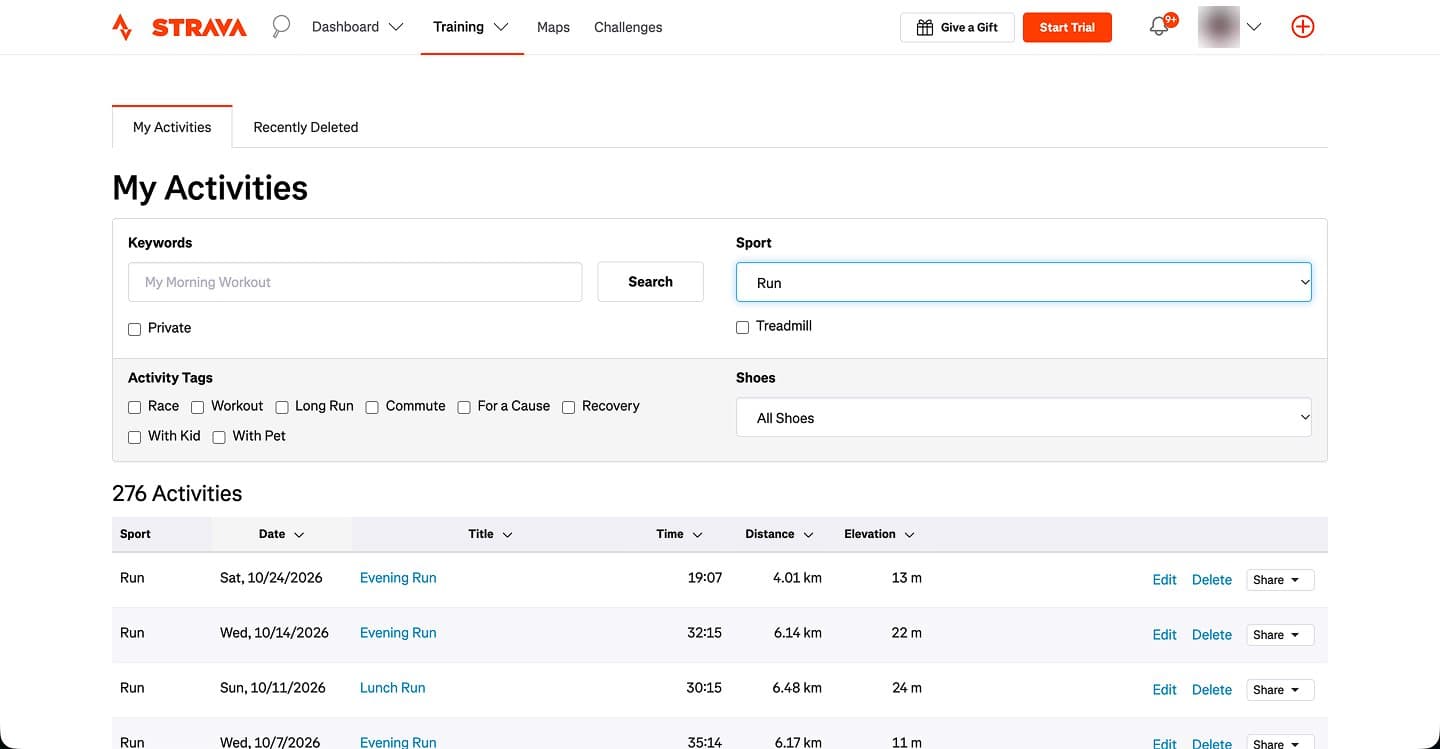The image size is (1440, 749).
Task: Click the profile avatar
Action: point(1218,27)
